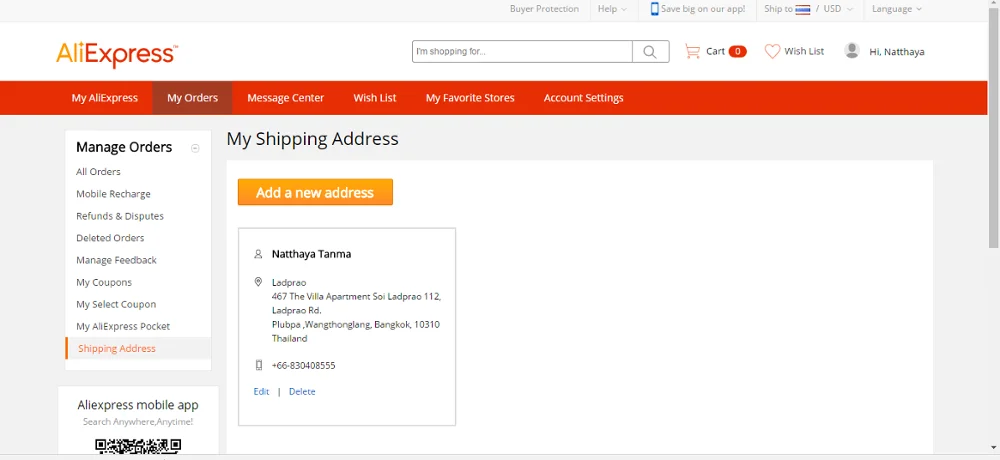
Task: Click the phone icon beside +66-830408555
Action: click(x=258, y=366)
